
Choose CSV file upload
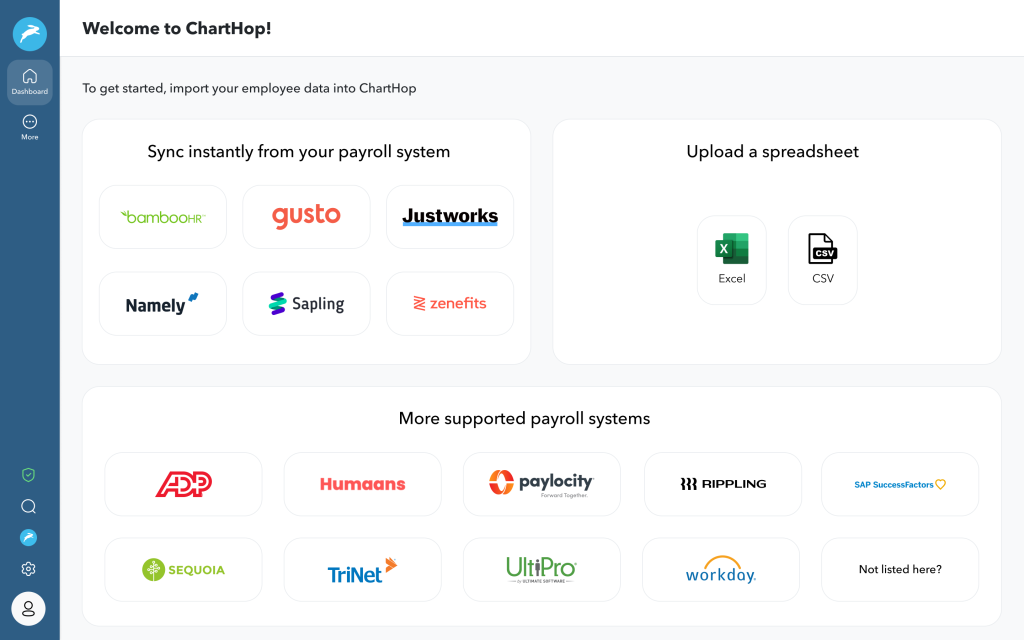pos(823,260)
